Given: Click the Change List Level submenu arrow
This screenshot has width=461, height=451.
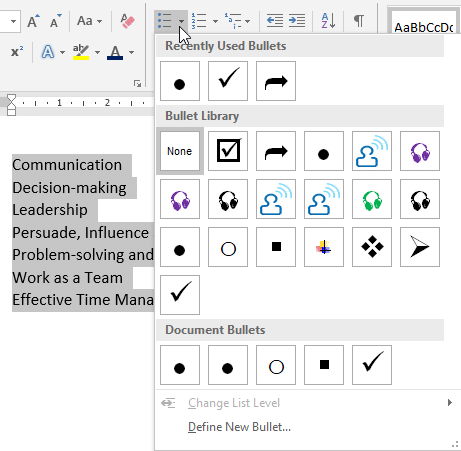Looking at the screenshot, I should [450, 403].
